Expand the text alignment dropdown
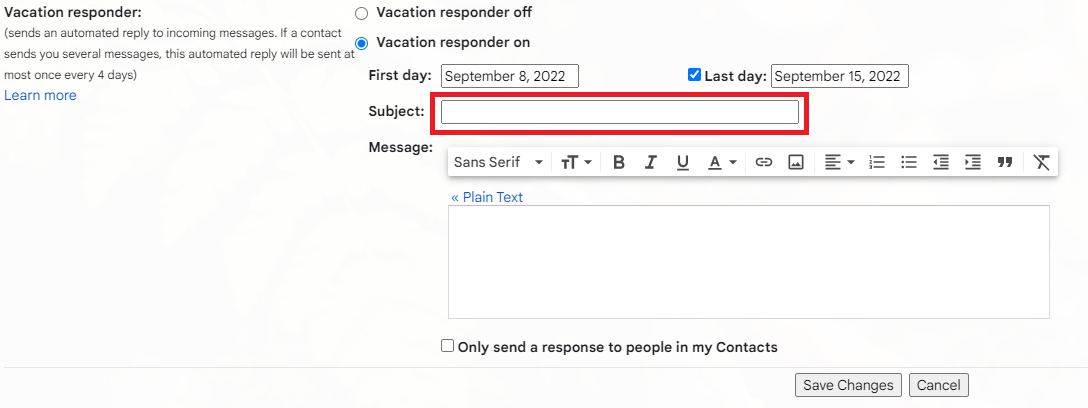 tap(839, 162)
